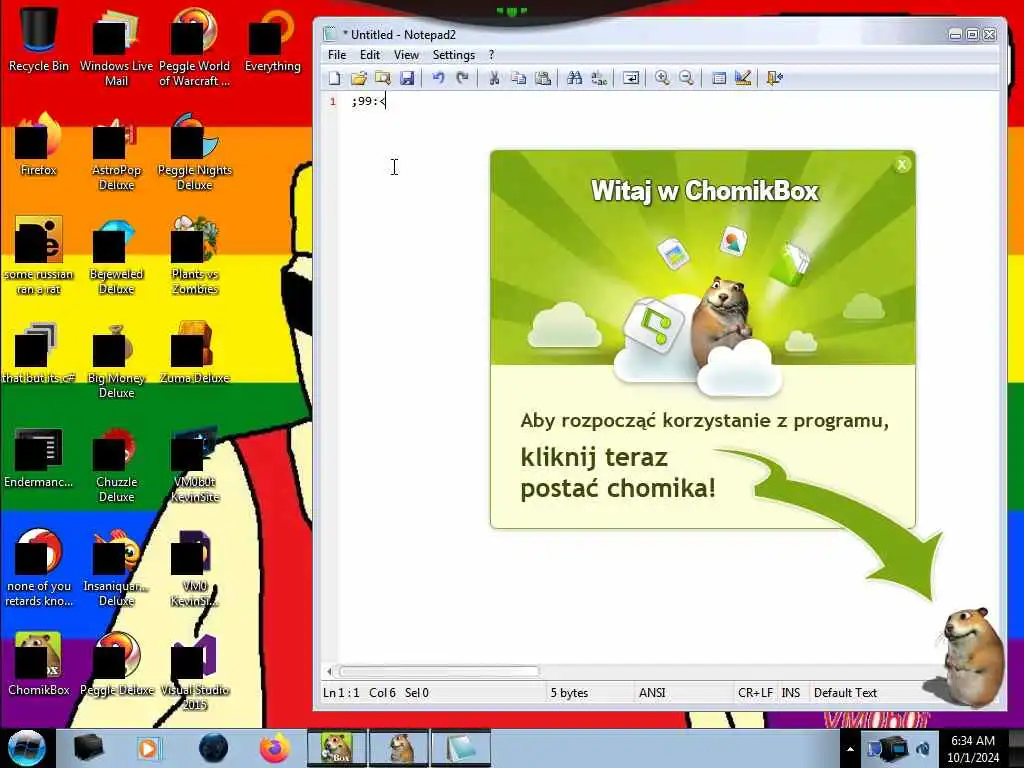Save the document with the floppy icon
The height and width of the screenshot is (768, 1024).
click(407, 78)
